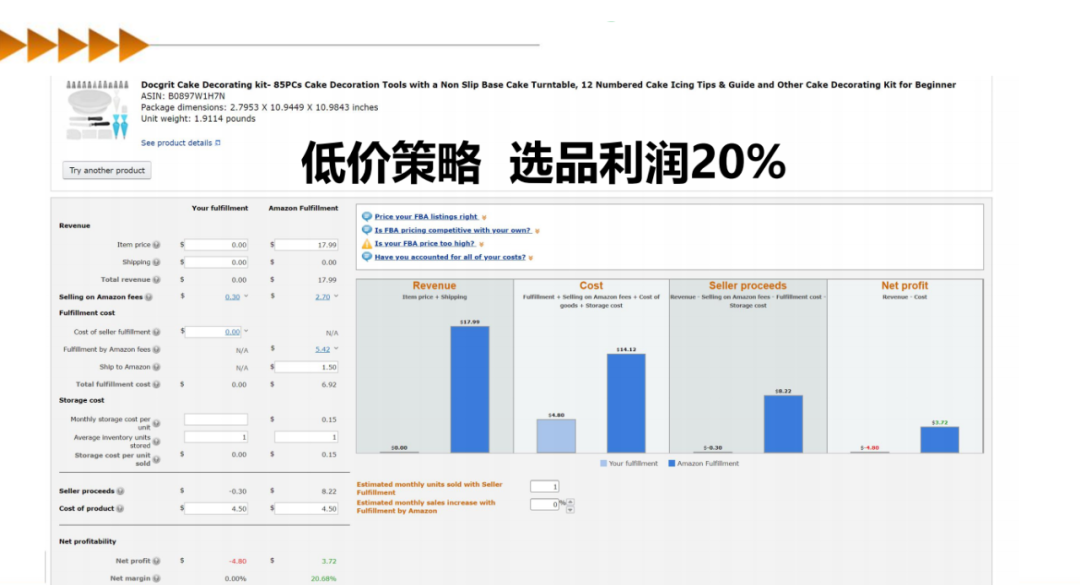Click the Amazon Fulfillment Revenue bar labeled $17.99

pos(470,389)
